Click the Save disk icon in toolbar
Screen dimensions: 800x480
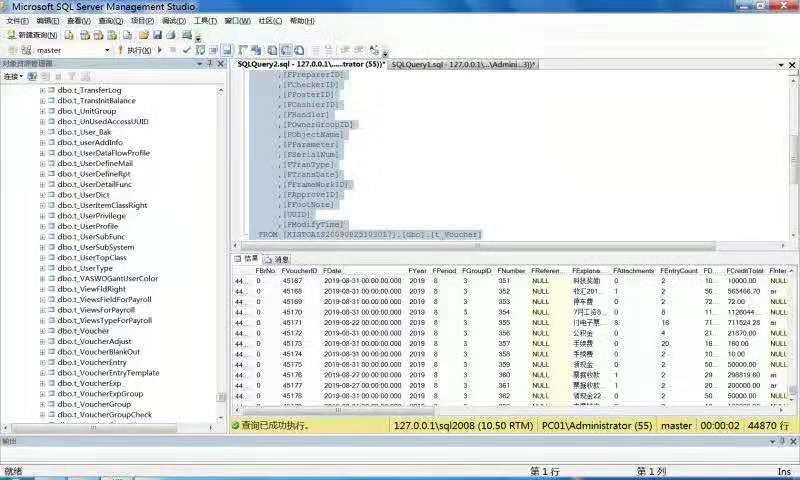click(157, 35)
